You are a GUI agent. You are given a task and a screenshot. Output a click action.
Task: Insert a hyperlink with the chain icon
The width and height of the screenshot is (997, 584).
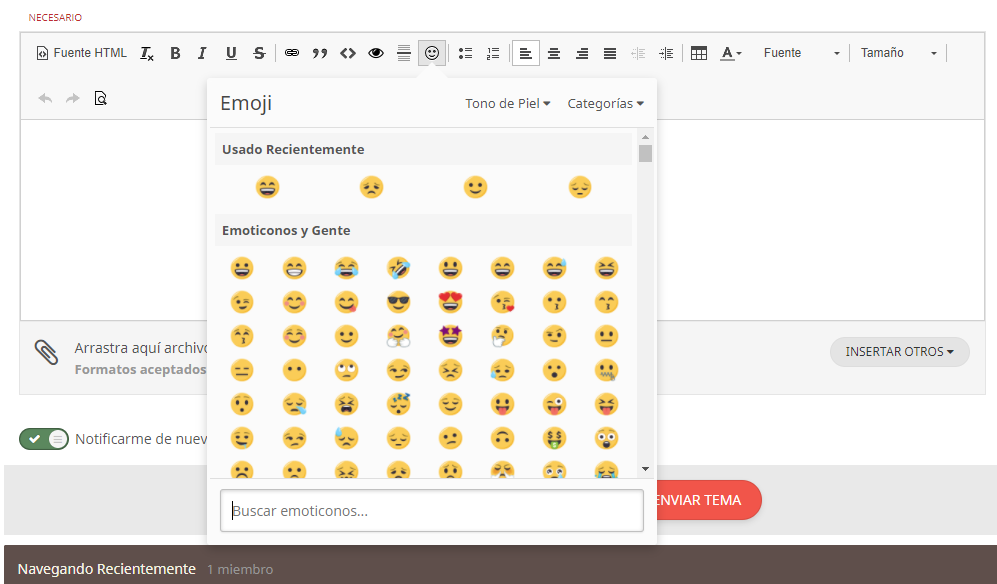coord(291,53)
